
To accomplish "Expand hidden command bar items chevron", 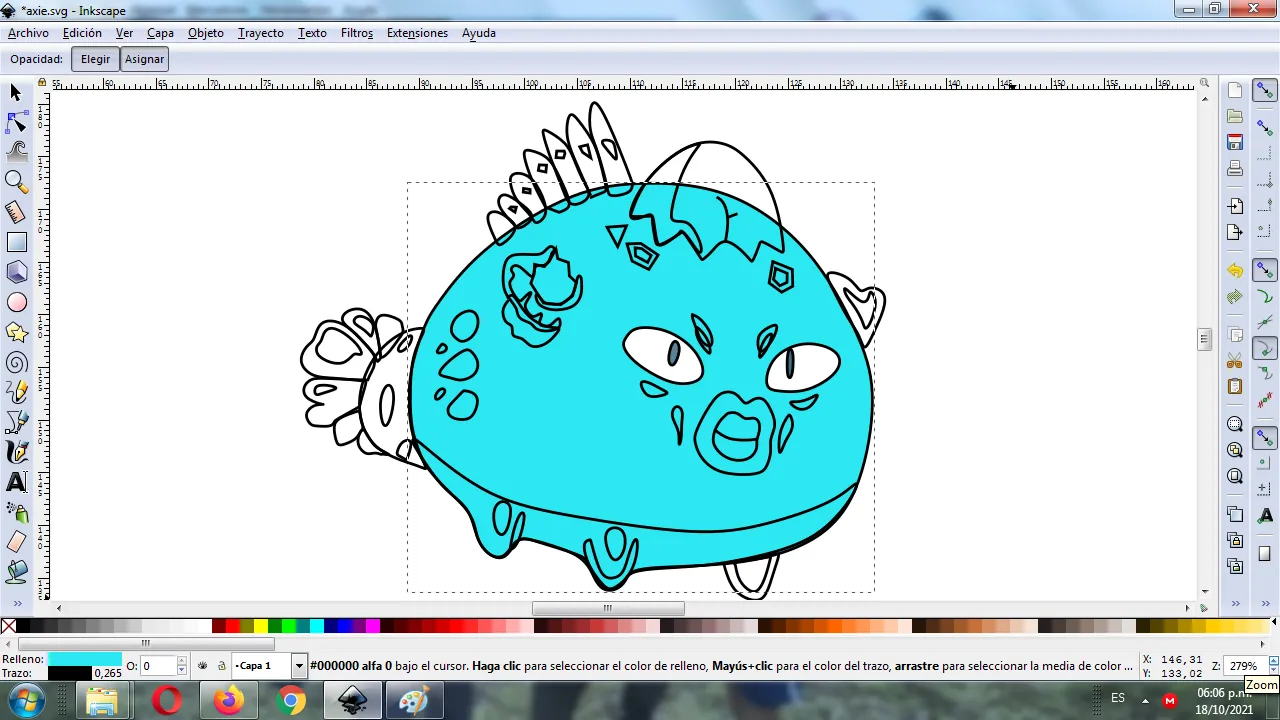I will pos(1235,604).
